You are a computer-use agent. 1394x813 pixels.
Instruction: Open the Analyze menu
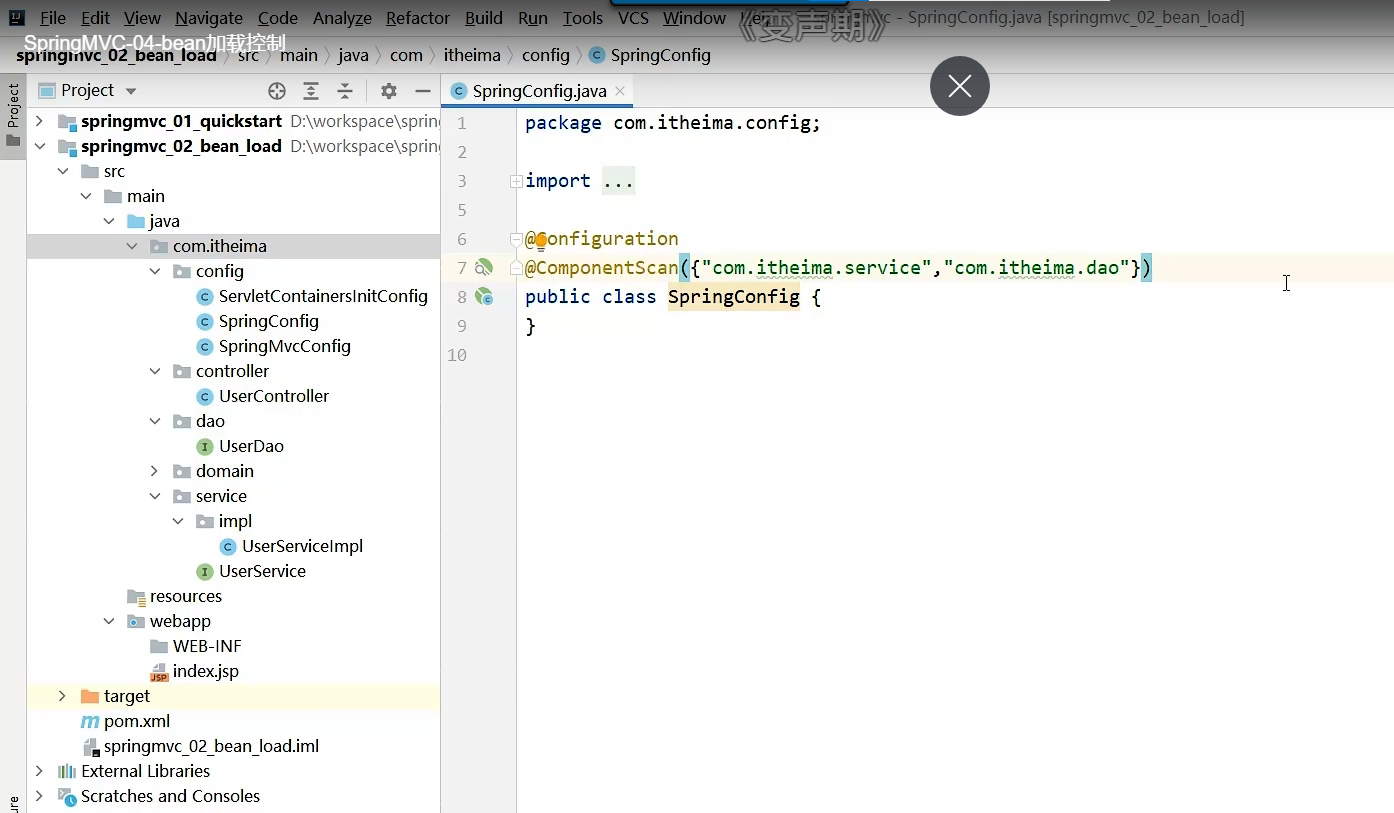[x=342, y=18]
